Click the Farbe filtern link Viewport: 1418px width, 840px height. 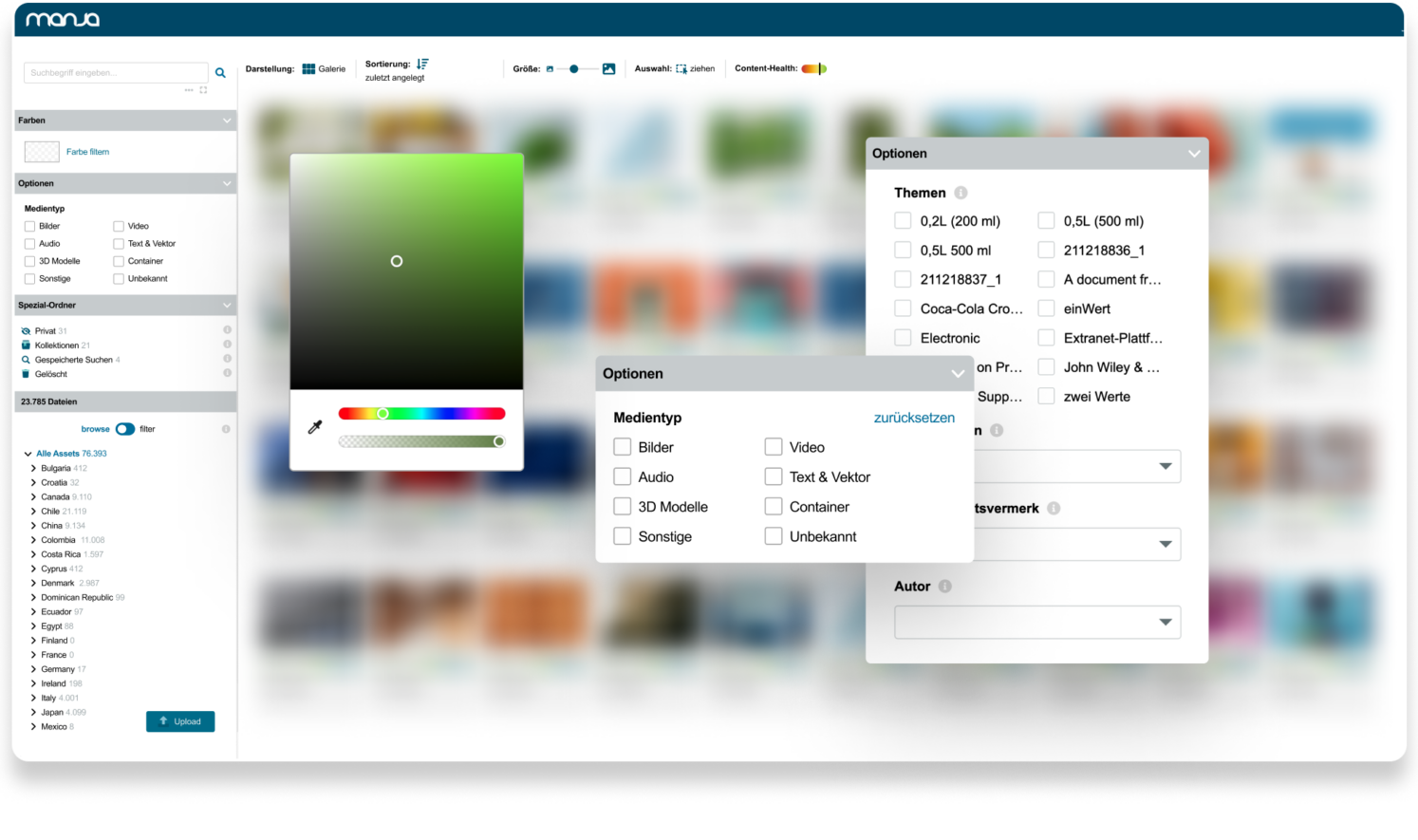87,152
